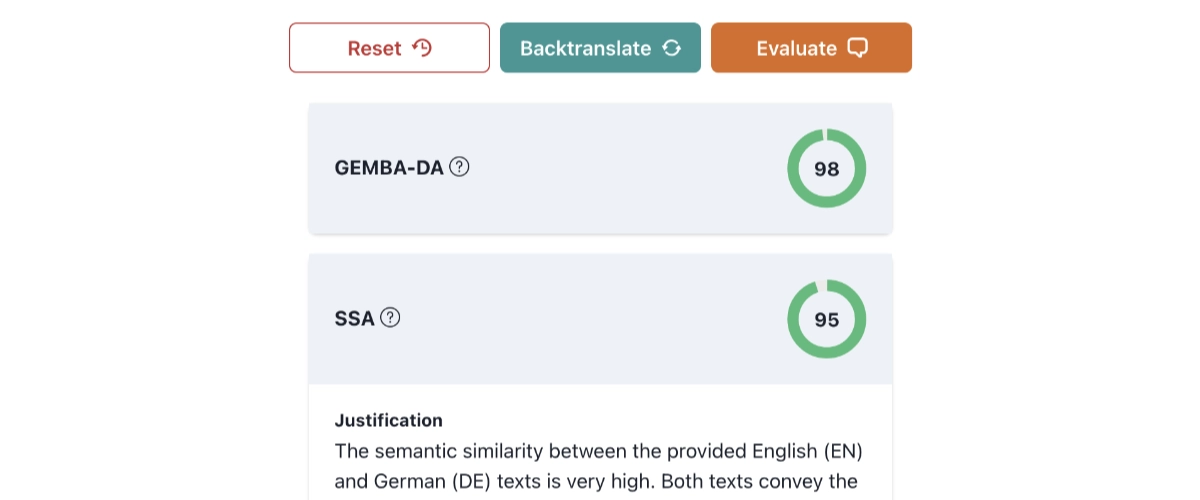Click the Evaluate button
1200x500 pixels.
click(811, 48)
